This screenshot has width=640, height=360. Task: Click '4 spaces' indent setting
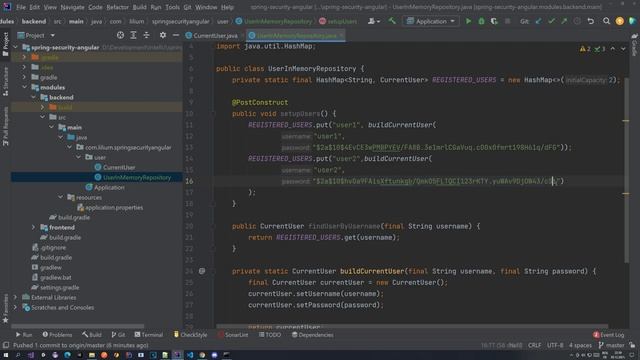click(580, 345)
